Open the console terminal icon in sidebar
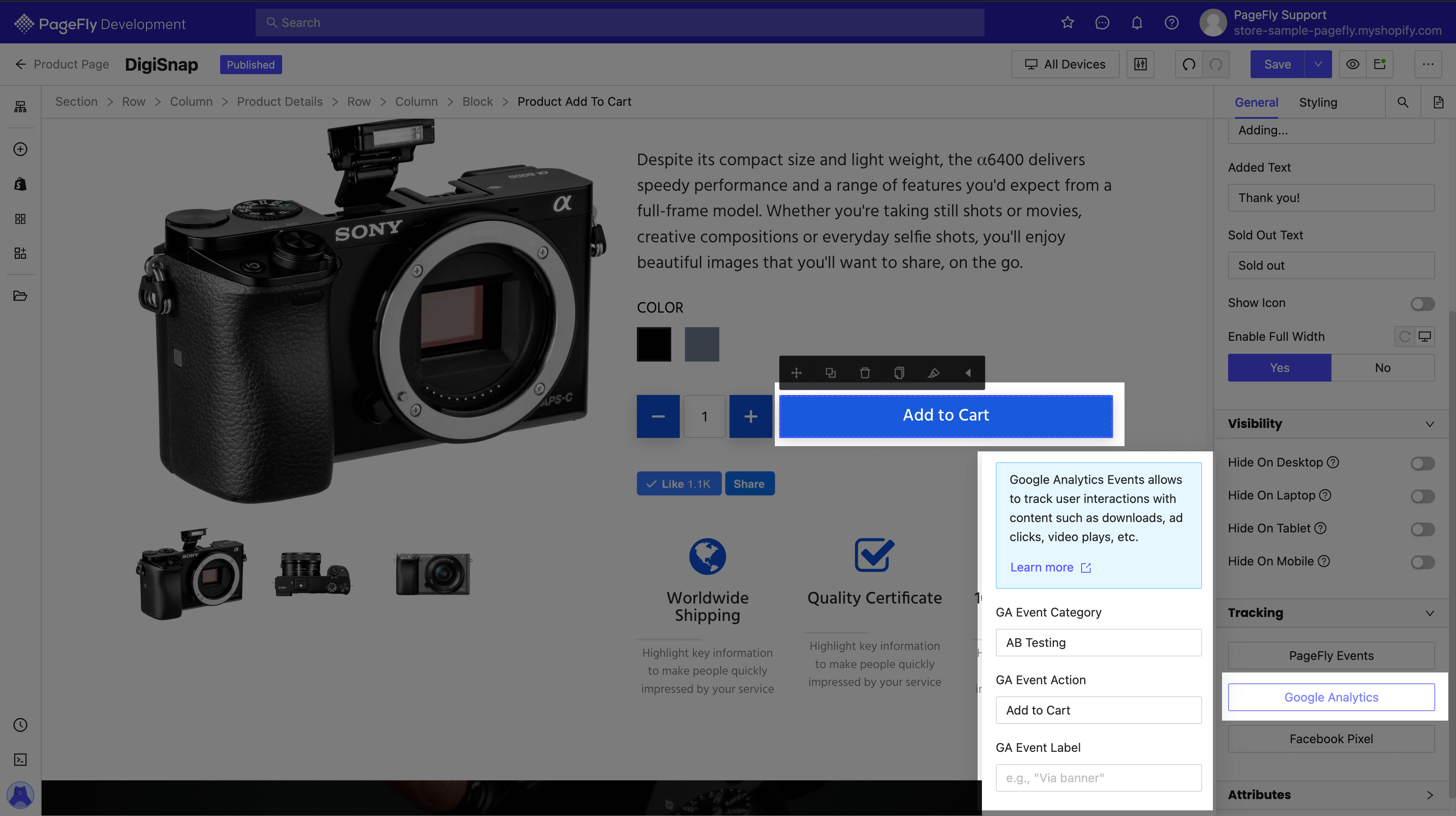The height and width of the screenshot is (816, 1456). click(x=20, y=760)
